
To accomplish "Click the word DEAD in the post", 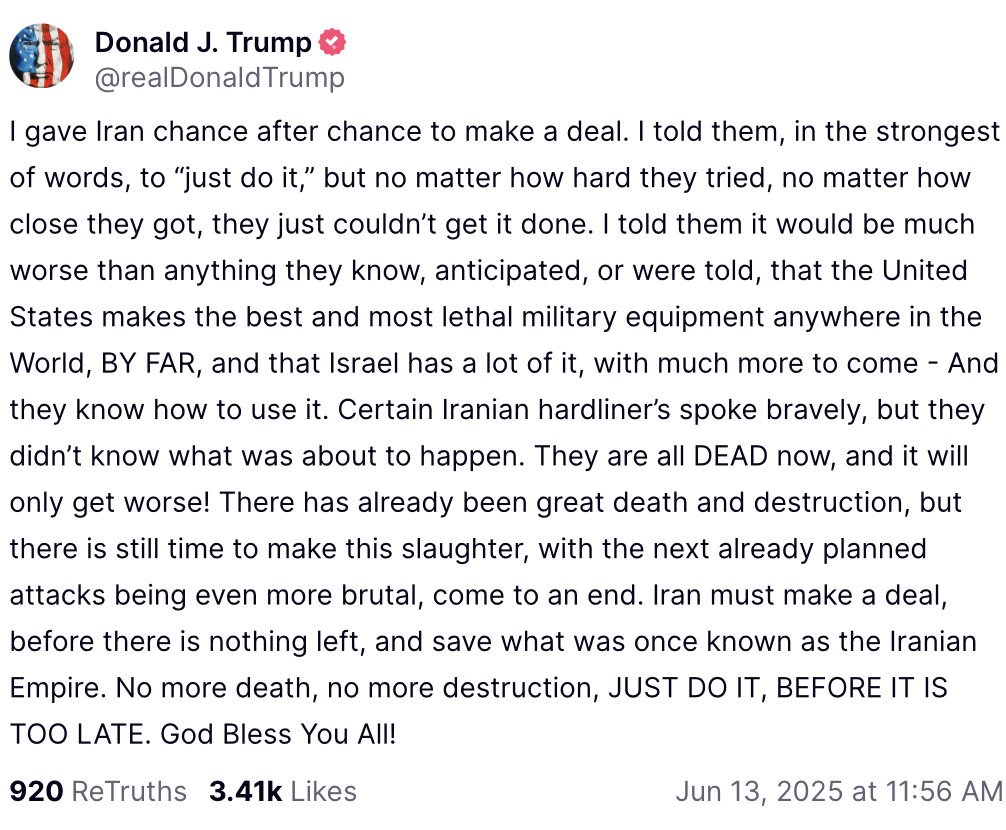I will tap(731, 456).
